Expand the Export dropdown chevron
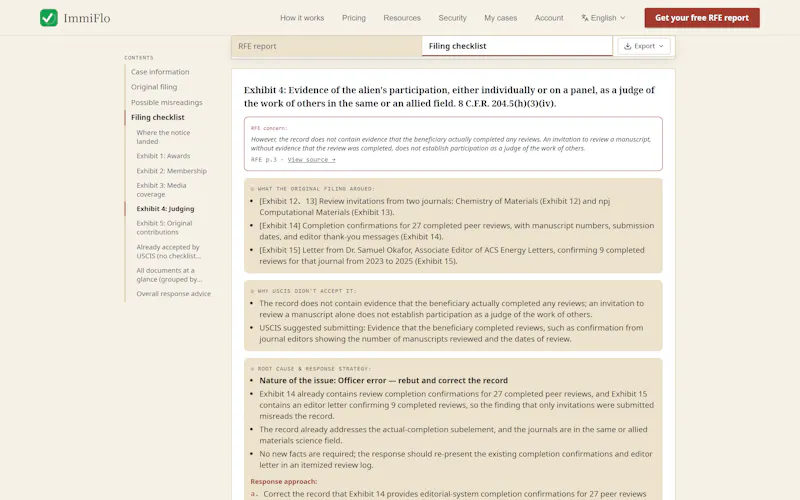 tap(661, 46)
